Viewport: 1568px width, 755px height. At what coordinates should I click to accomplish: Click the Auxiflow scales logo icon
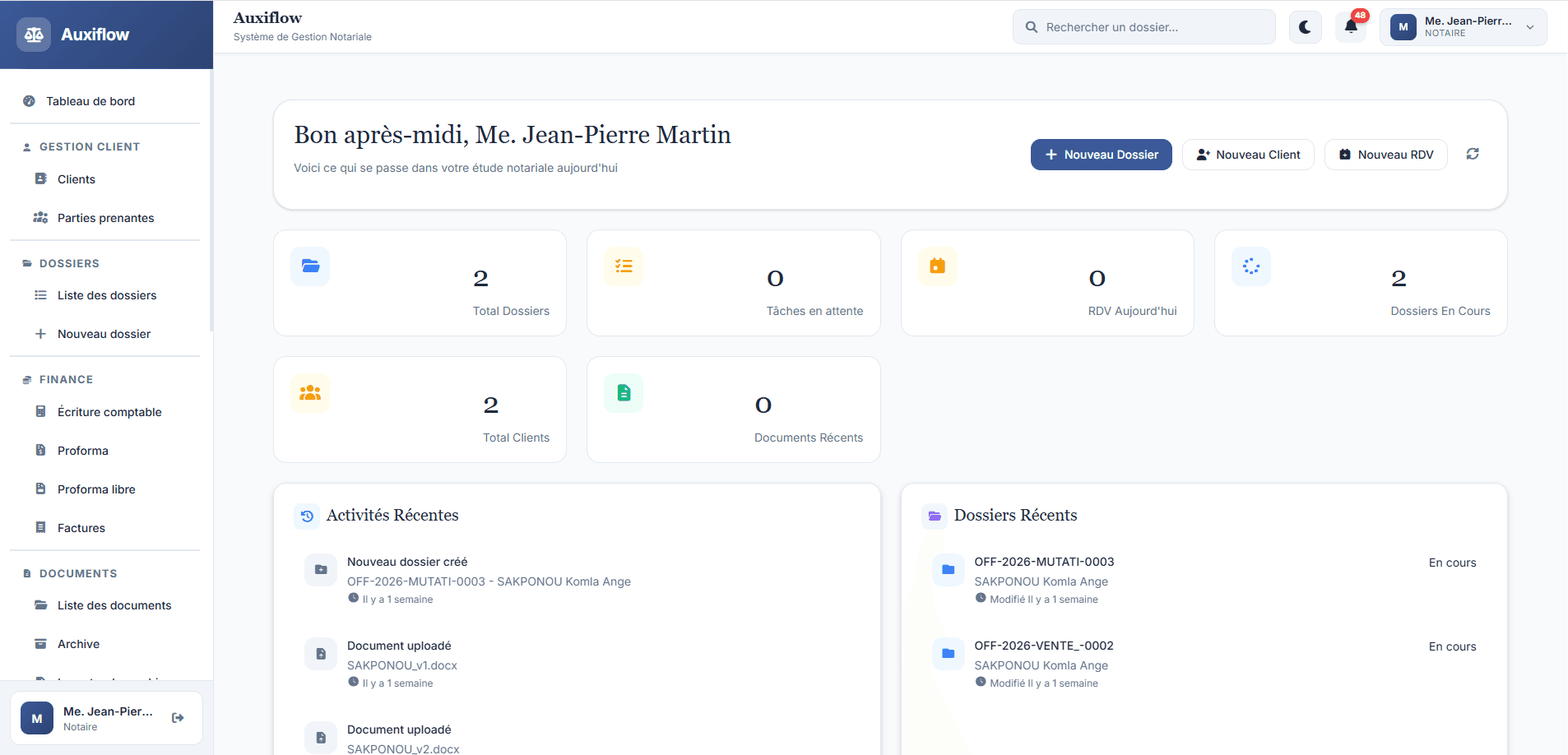coord(34,35)
